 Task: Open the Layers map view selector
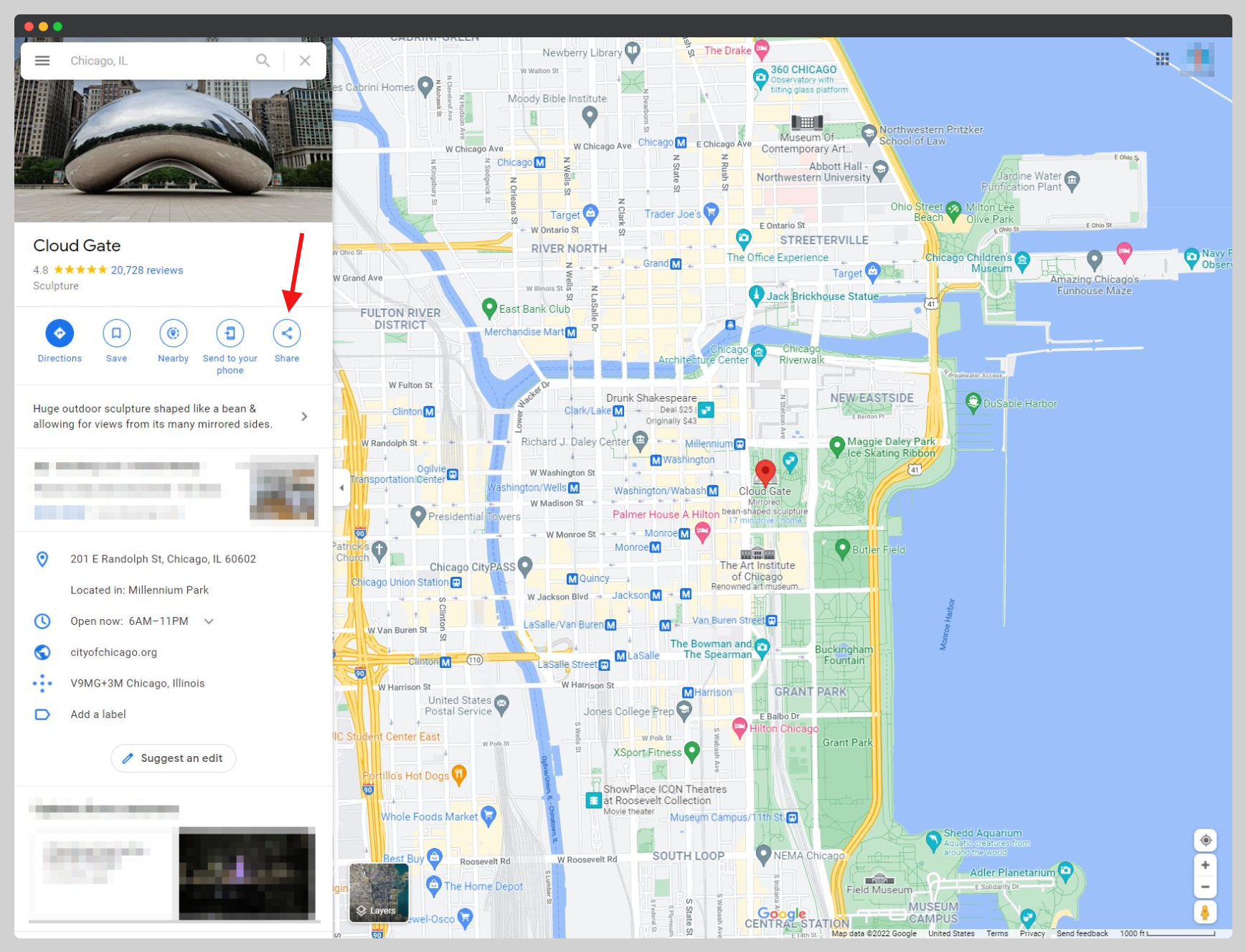[378, 893]
